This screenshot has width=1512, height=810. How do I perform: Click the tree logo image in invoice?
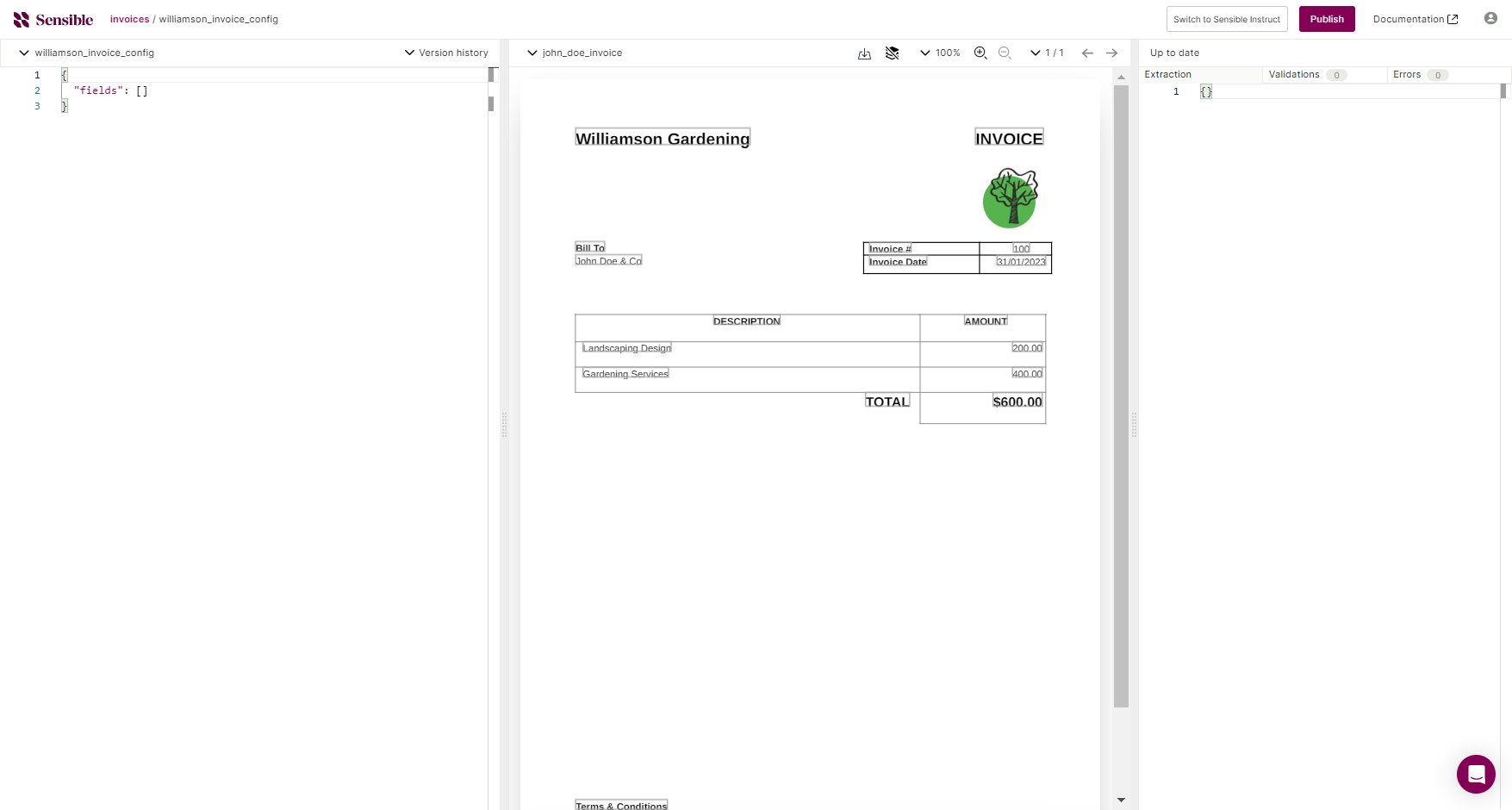coord(1011,198)
